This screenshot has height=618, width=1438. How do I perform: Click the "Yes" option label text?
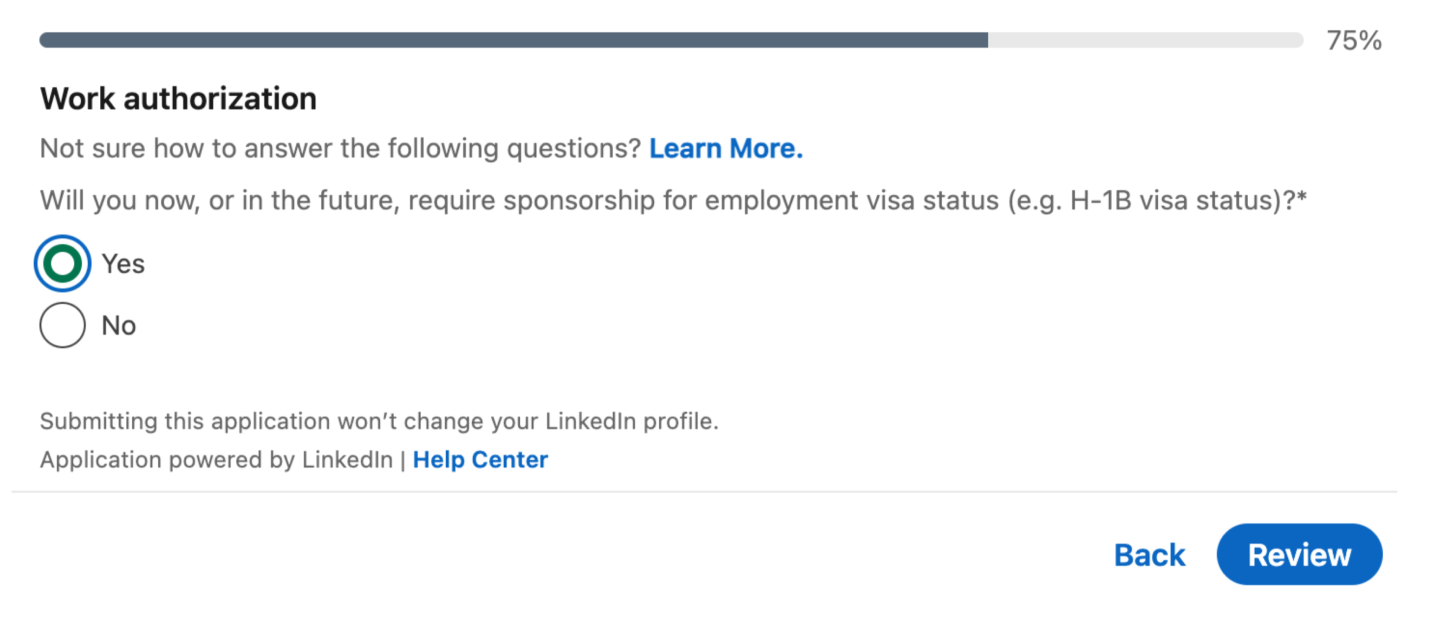click(x=123, y=264)
